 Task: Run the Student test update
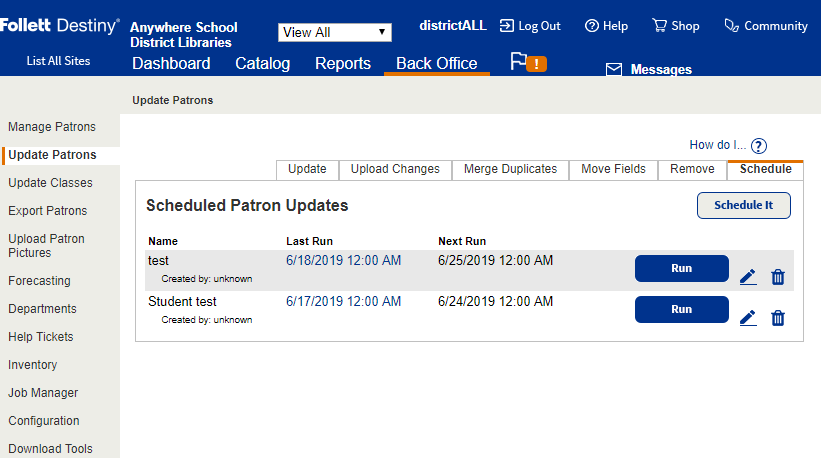(x=681, y=310)
